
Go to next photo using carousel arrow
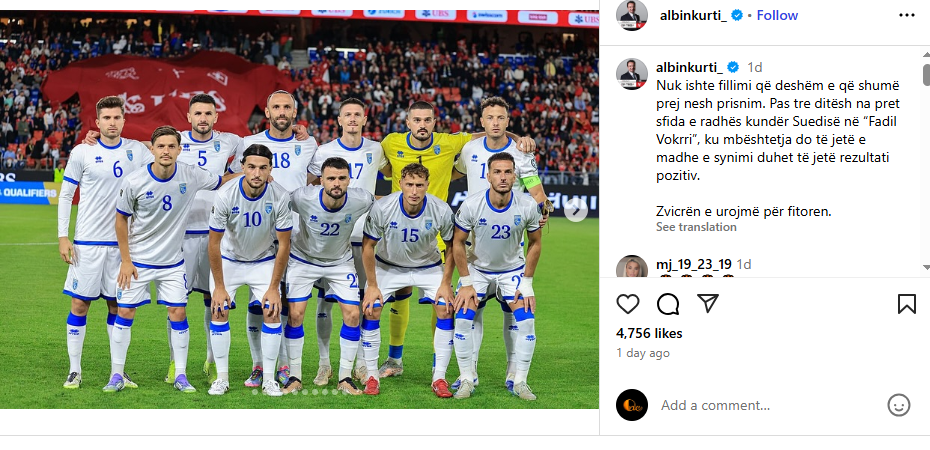(576, 210)
